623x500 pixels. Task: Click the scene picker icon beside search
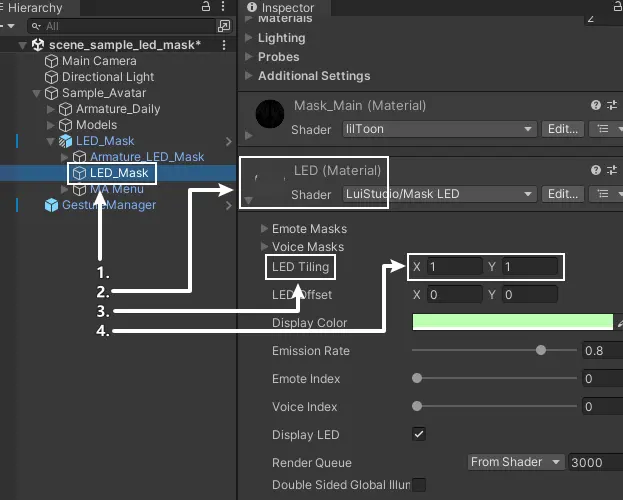tap(224, 26)
